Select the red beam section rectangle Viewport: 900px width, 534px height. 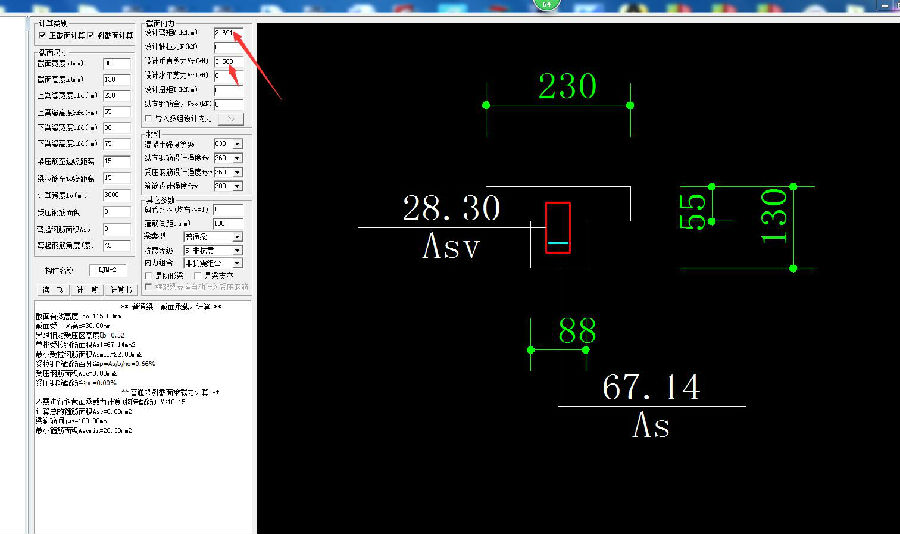click(557, 227)
